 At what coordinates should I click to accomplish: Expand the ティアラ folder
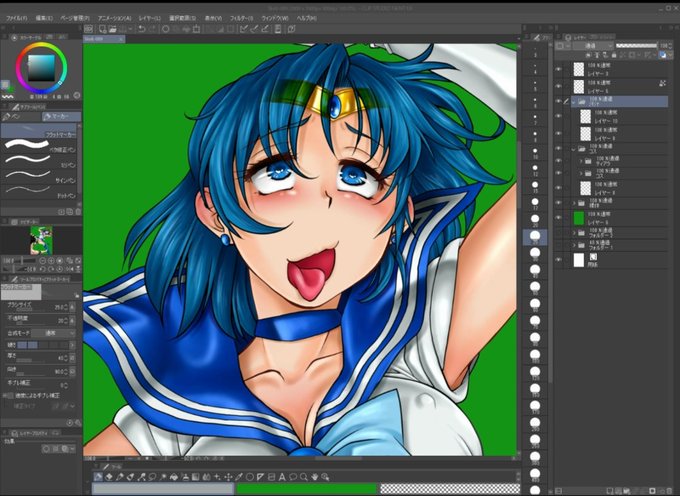click(x=581, y=161)
